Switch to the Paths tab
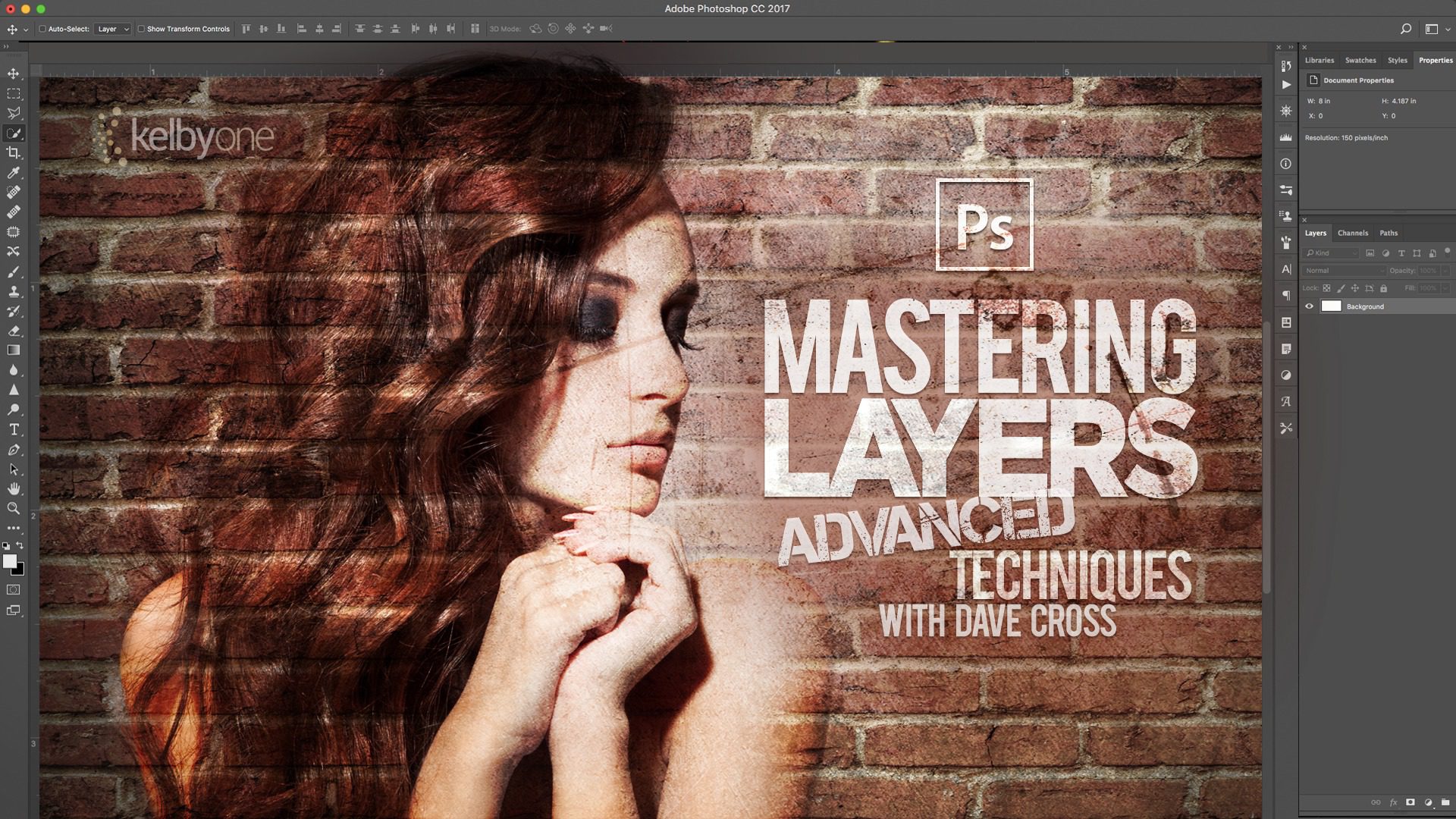Viewport: 1456px width, 819px height. [x=1389, y=234]
